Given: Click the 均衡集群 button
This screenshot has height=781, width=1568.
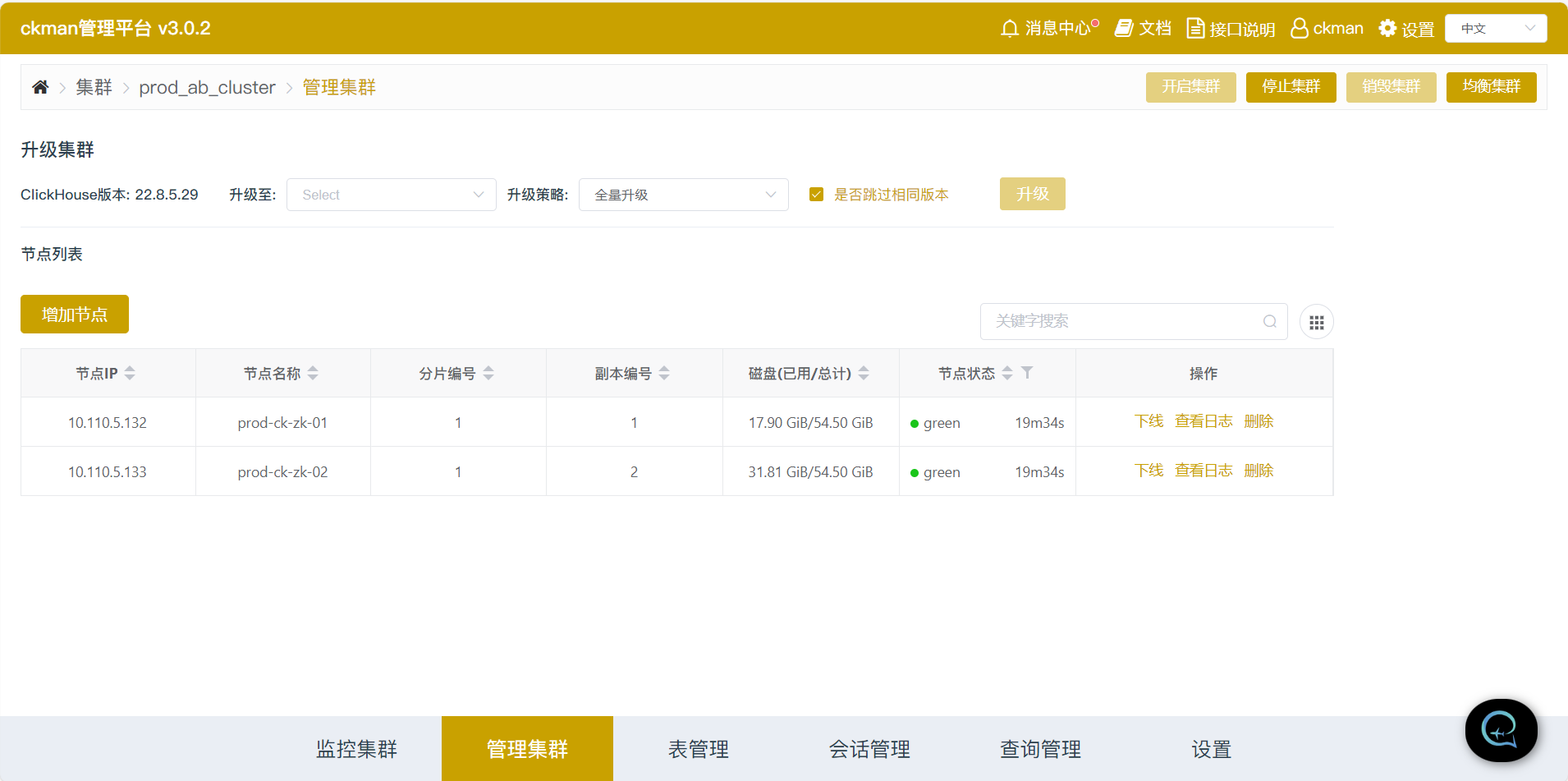Looking at the screenshot, I should click(x=1492, y=87).
